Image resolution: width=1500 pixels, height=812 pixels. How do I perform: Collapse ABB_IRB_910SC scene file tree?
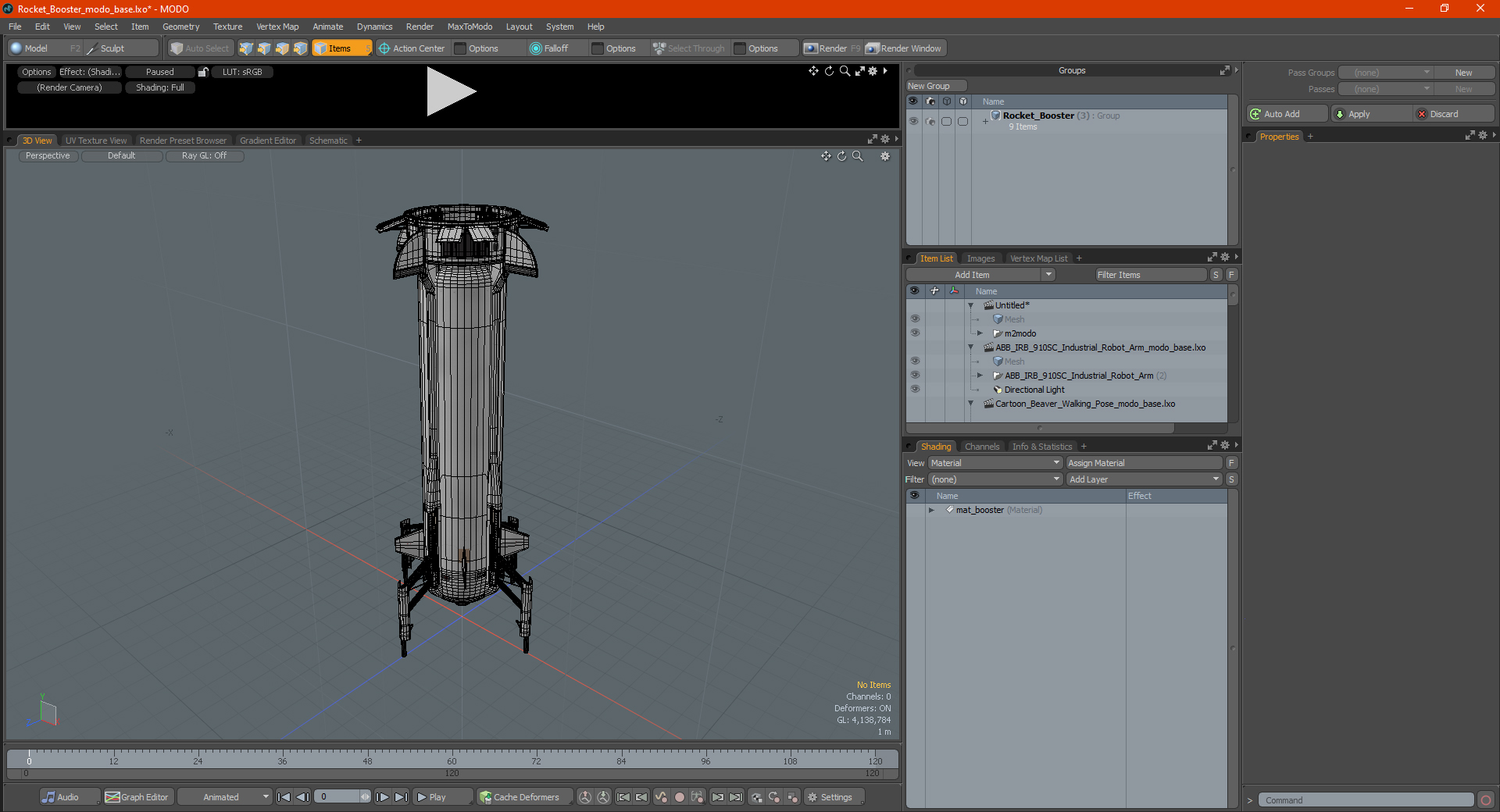[x=971, y=347]
